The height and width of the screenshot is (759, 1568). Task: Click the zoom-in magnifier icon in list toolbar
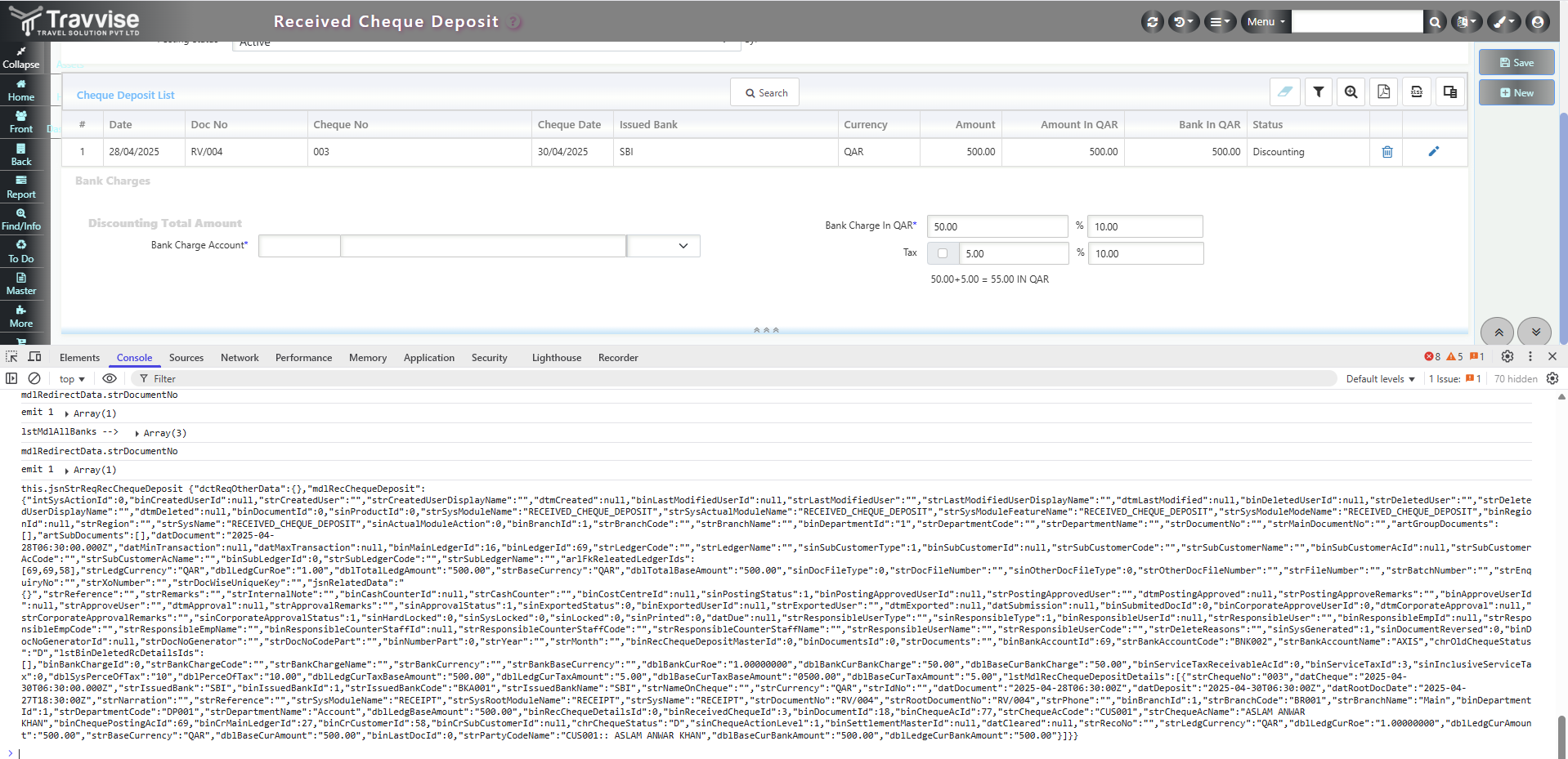[1351, 92]
